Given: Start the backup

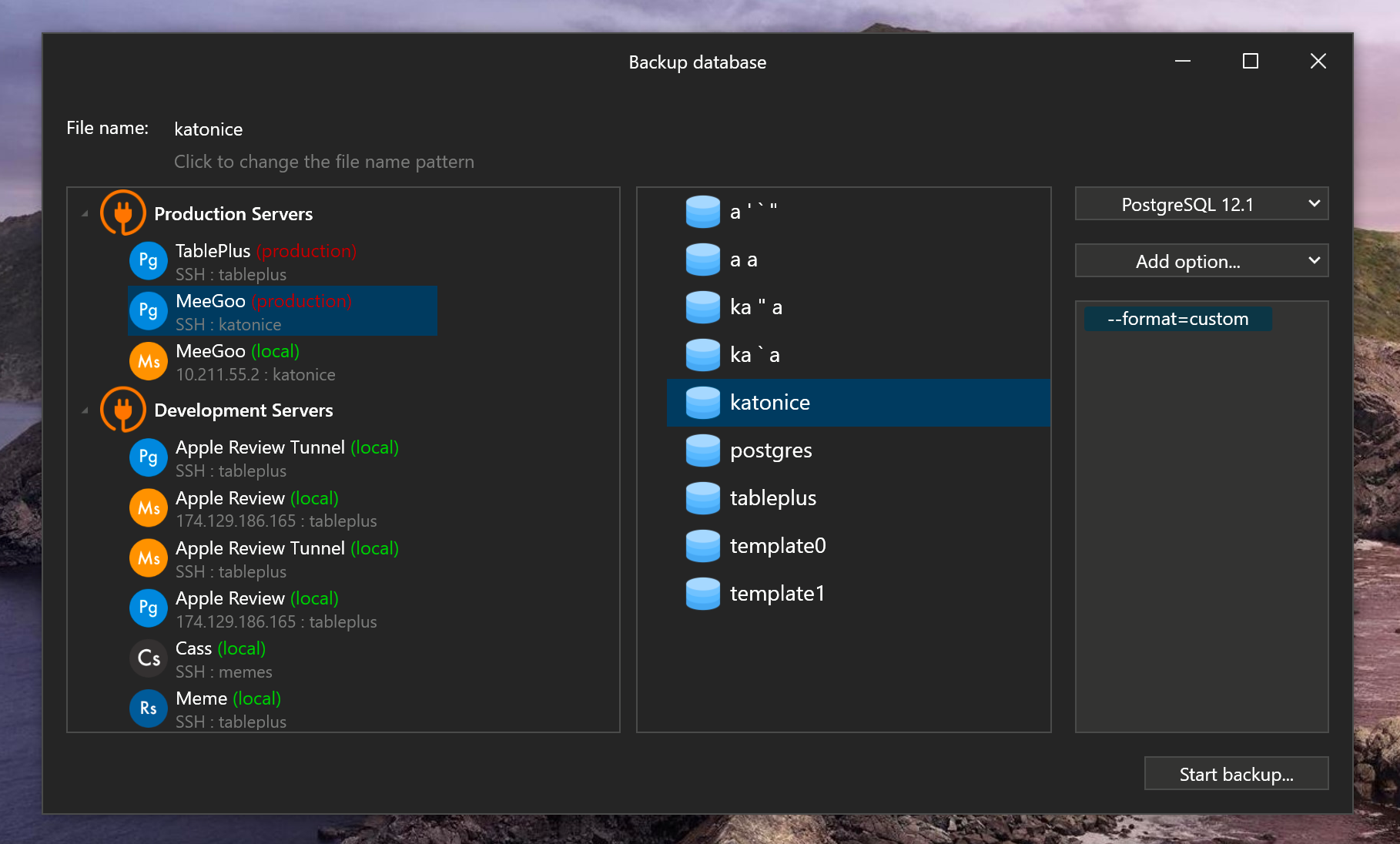Looking at the screenshot, I should coord(1236,774).
